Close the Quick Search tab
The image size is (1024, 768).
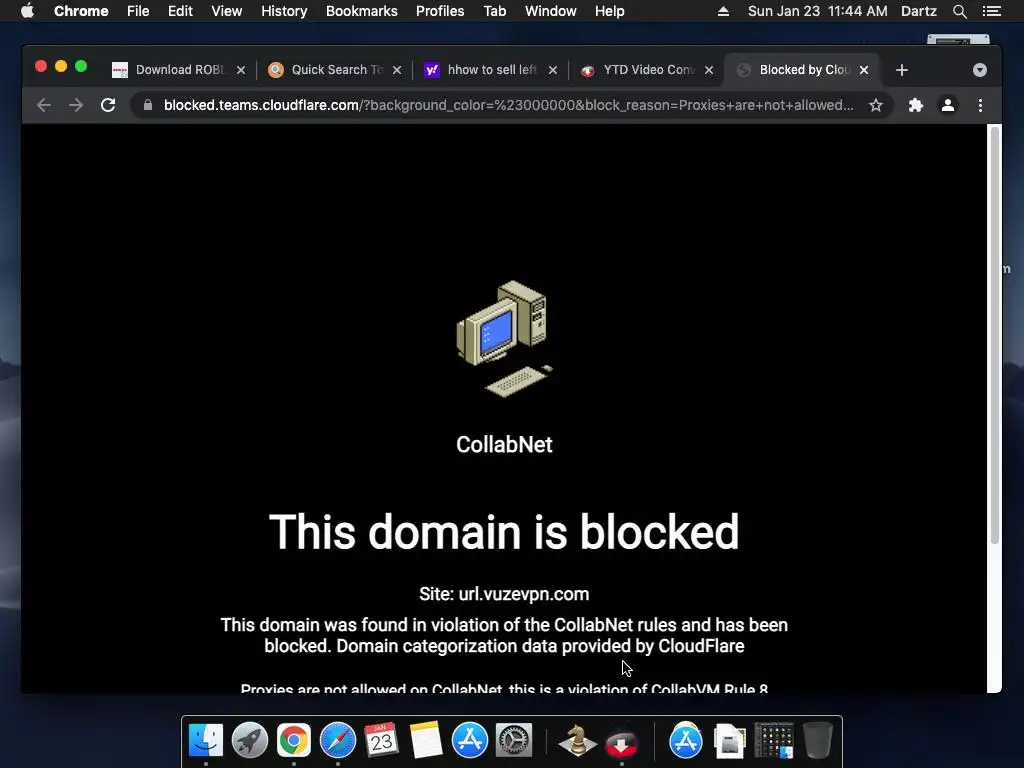(396, 70)
